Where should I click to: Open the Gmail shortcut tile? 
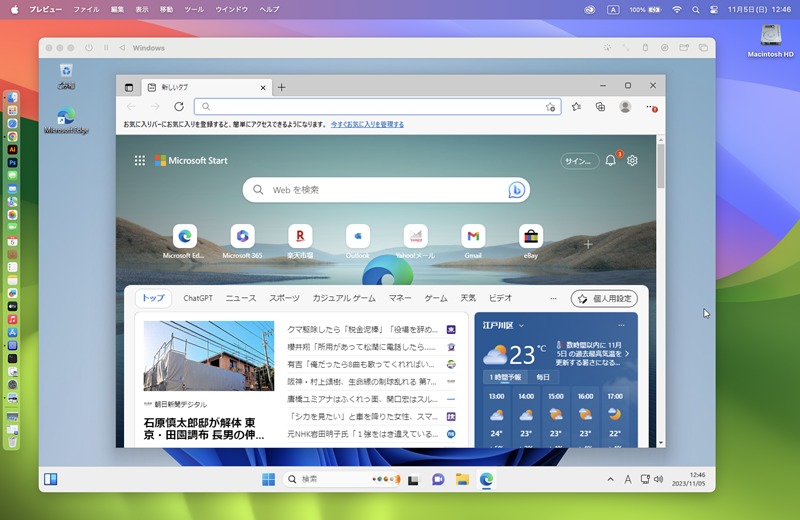point(473,237)
